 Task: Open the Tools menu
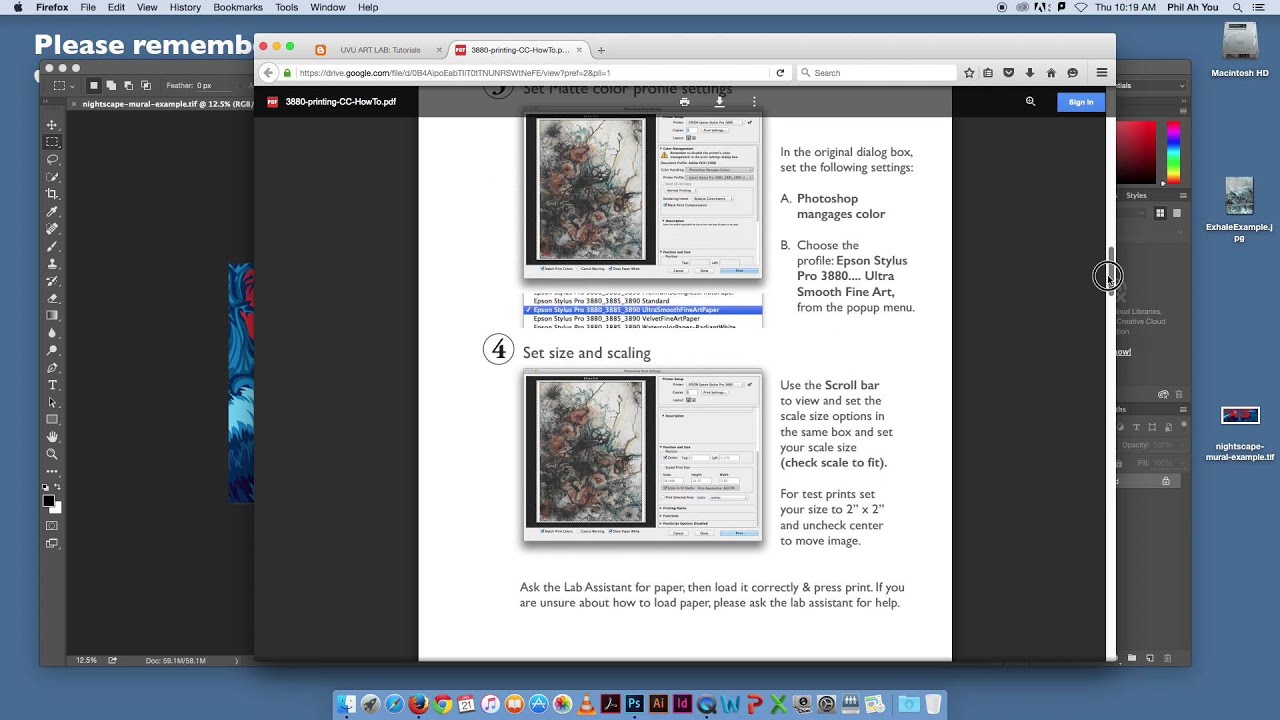286,7
